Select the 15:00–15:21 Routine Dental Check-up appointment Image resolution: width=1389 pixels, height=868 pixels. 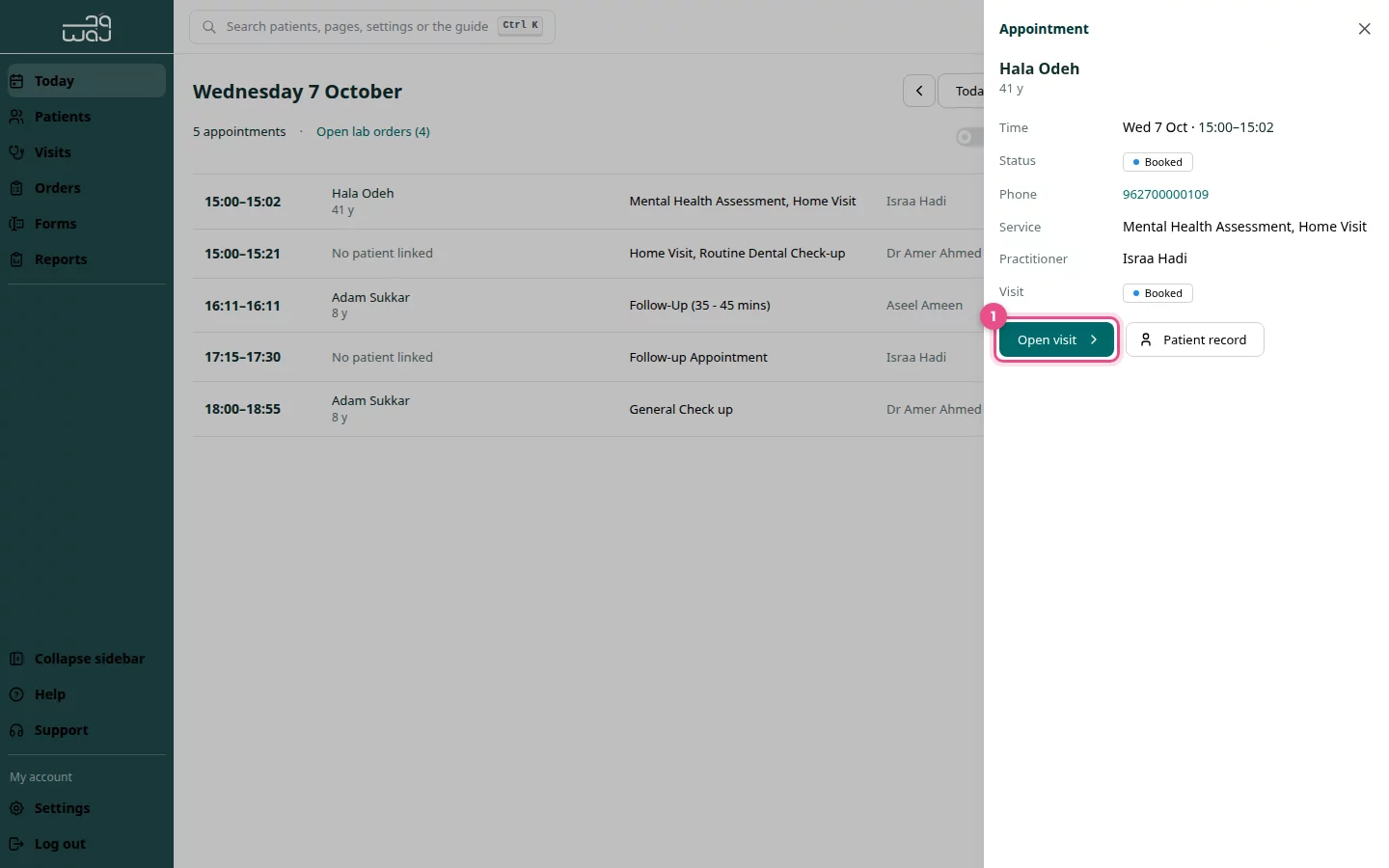pos(588,254)
